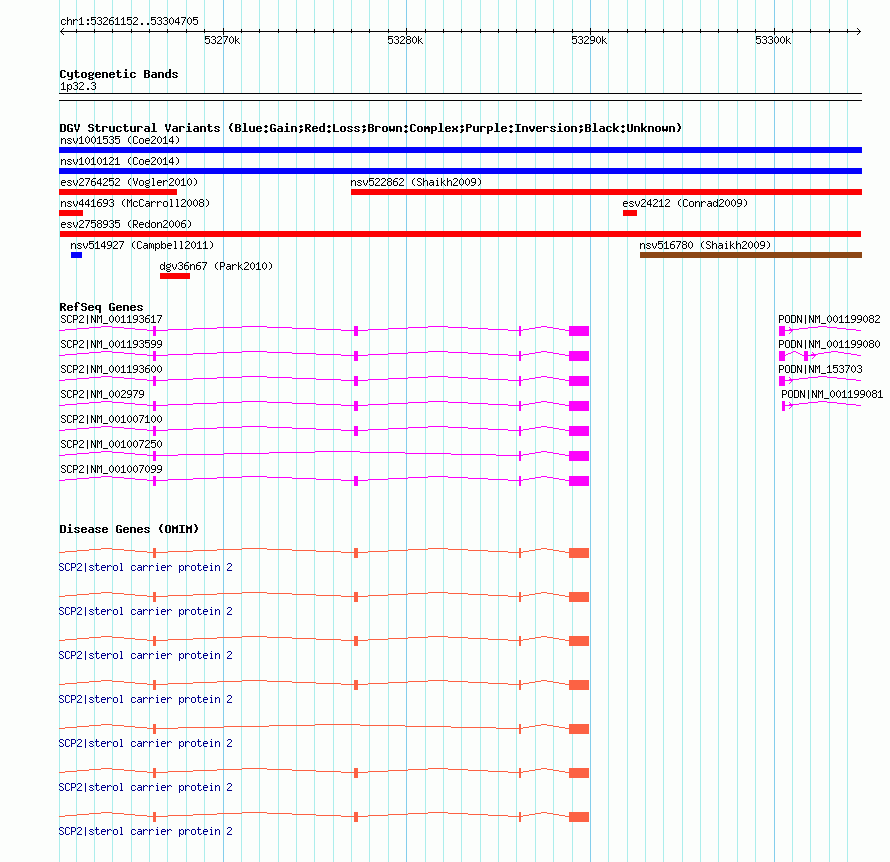Click the 53280k mark on the ruler
The height and width of the screenshot is (862, 890).
click(405, 40)
